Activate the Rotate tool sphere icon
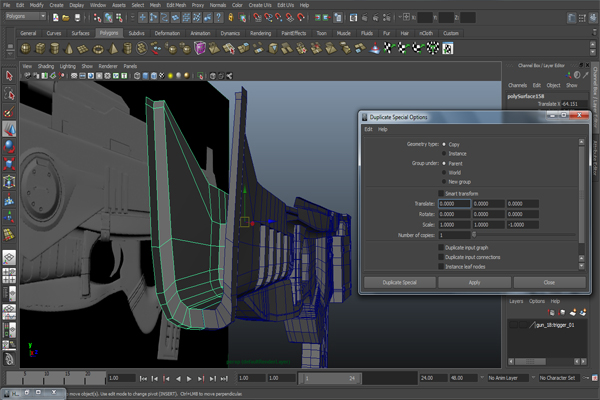Image resolution: width=600 pixels, height=400 pixels. click(x=9, y=147)
